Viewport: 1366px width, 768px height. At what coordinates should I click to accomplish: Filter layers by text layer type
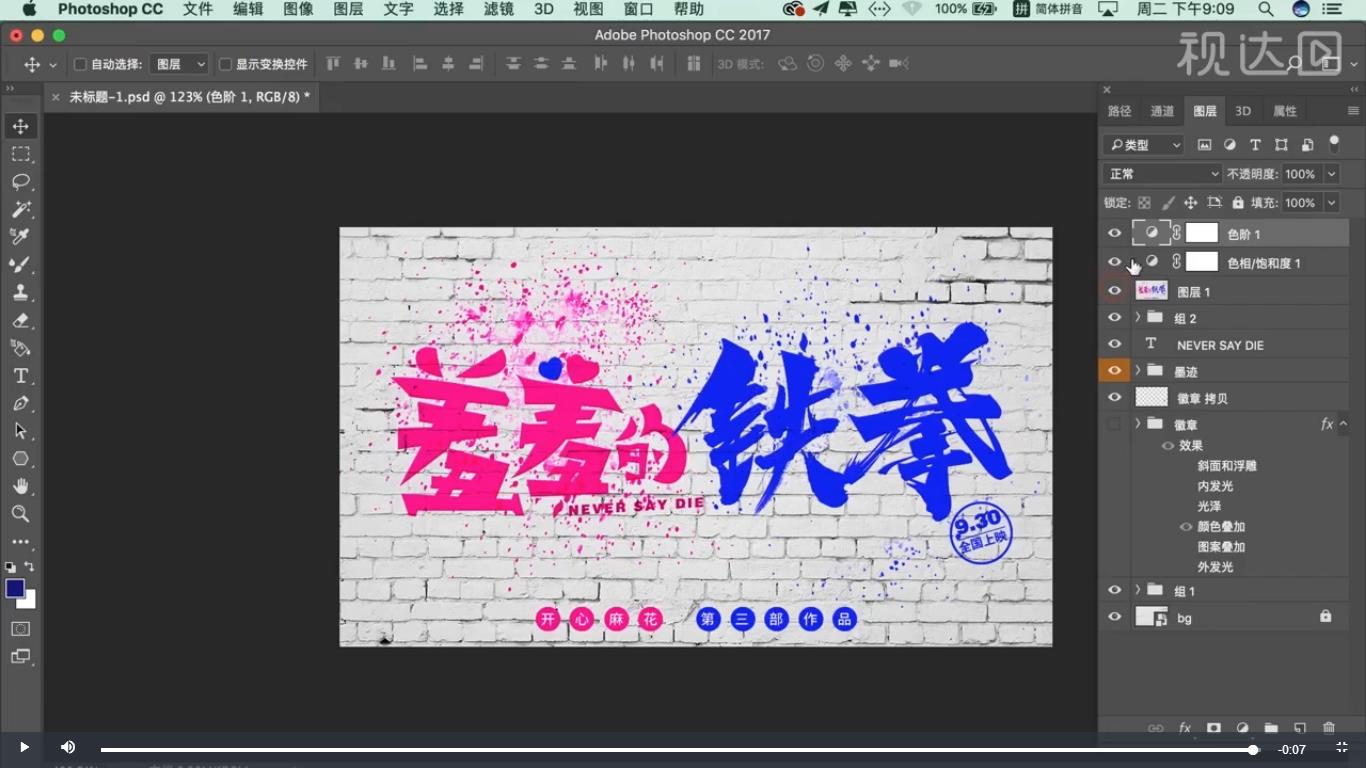pyautogui.click(x=1255, y=145)
